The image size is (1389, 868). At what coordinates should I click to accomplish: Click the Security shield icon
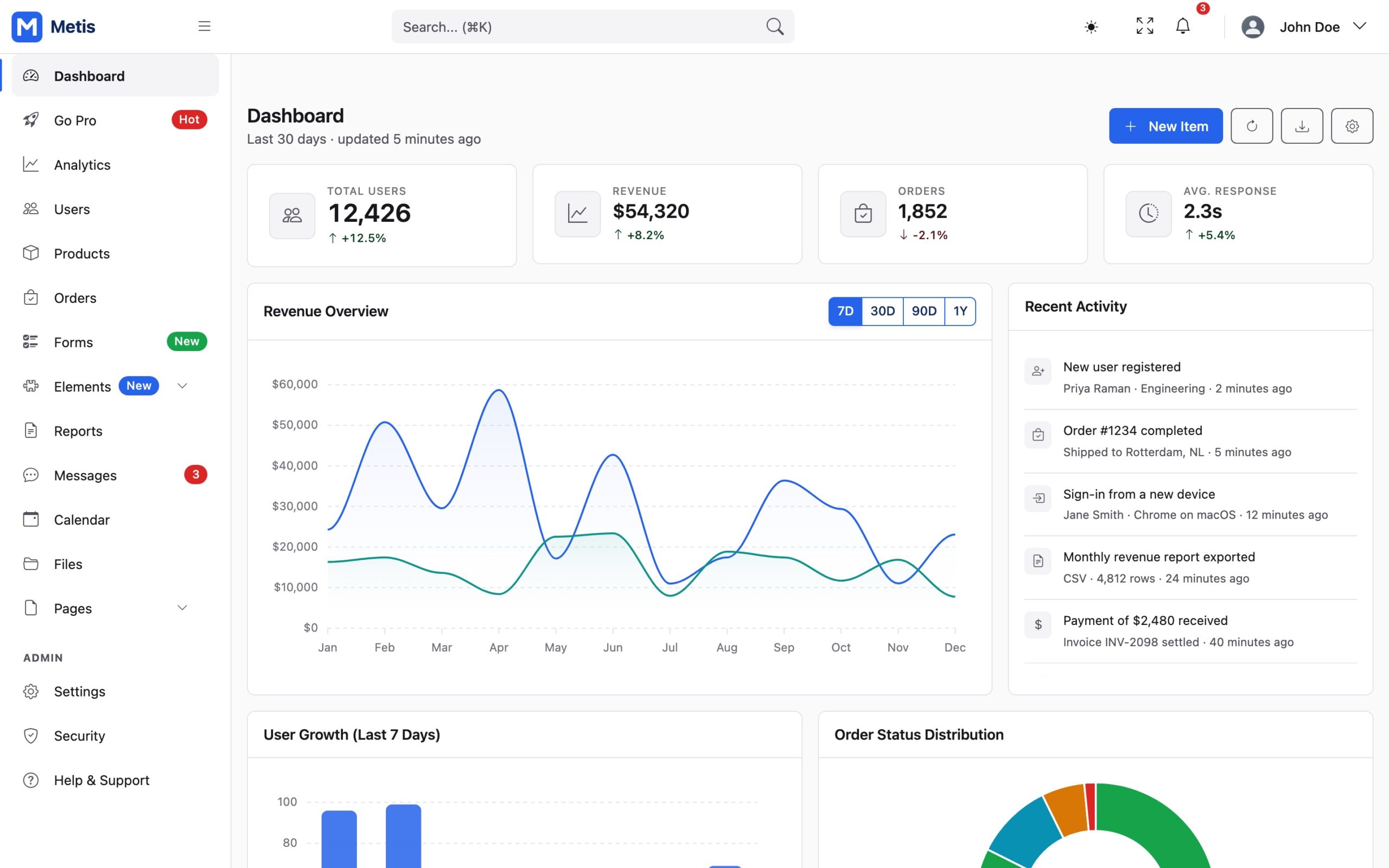tap(30, 736)
